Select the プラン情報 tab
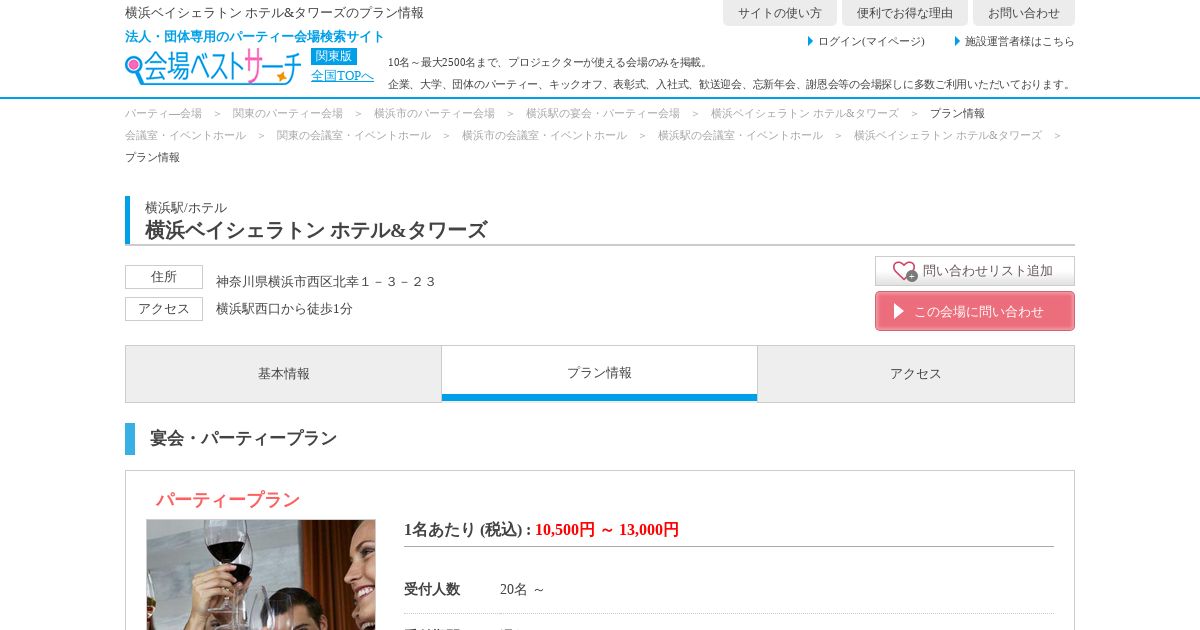Image resolution: width=1200 pixels, height=630 pixels. (x=600, y=373)
